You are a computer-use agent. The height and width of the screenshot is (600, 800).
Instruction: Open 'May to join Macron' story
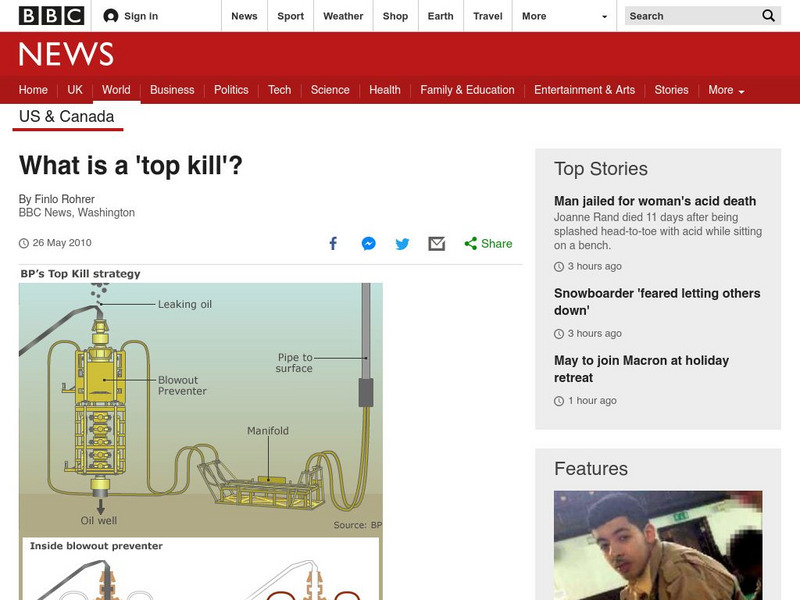pos(641,369)
